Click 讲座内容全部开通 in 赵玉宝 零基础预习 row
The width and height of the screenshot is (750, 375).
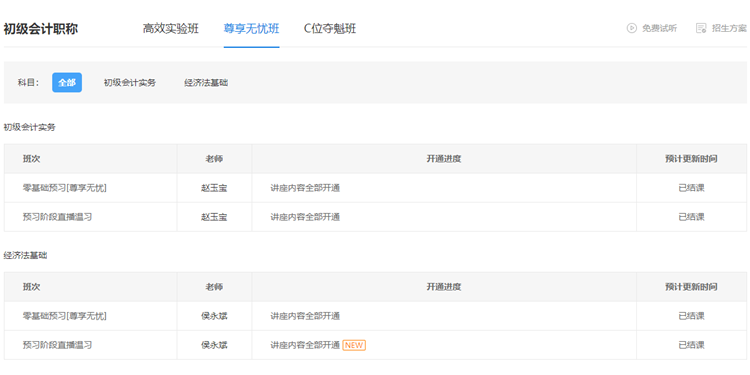coord(305,188)
